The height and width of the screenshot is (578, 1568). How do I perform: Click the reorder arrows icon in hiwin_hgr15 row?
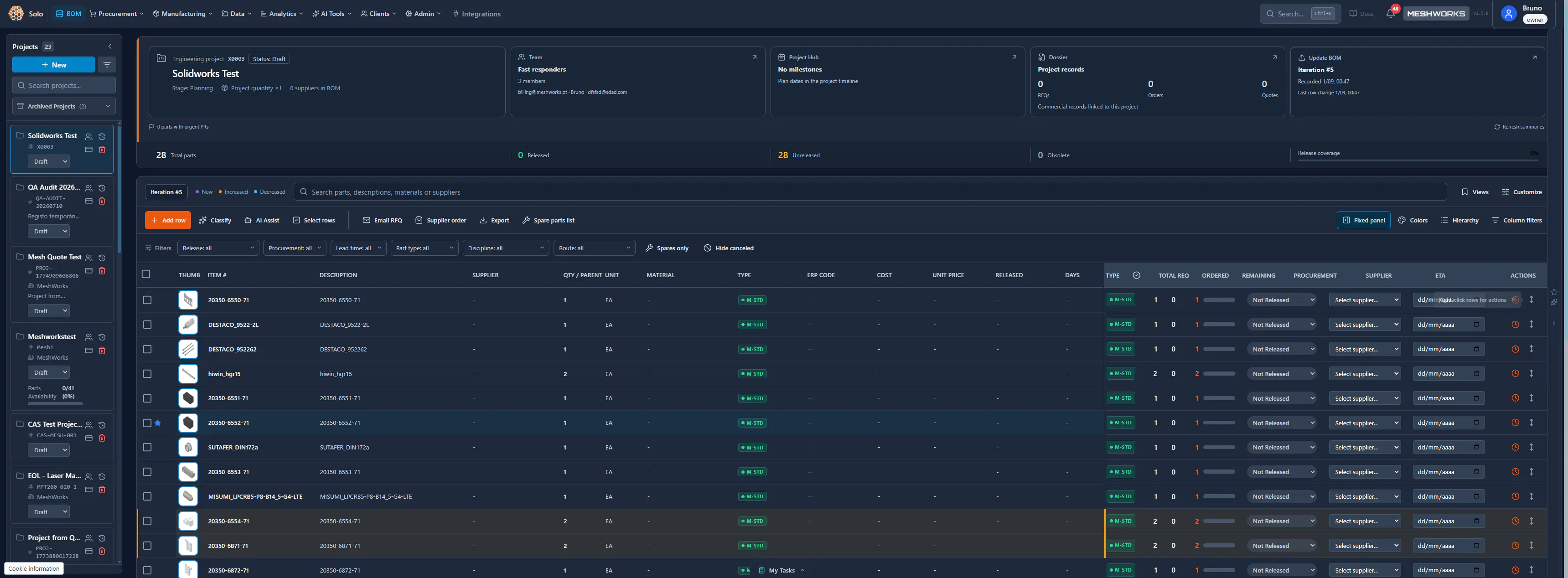tap(1532, 374)
